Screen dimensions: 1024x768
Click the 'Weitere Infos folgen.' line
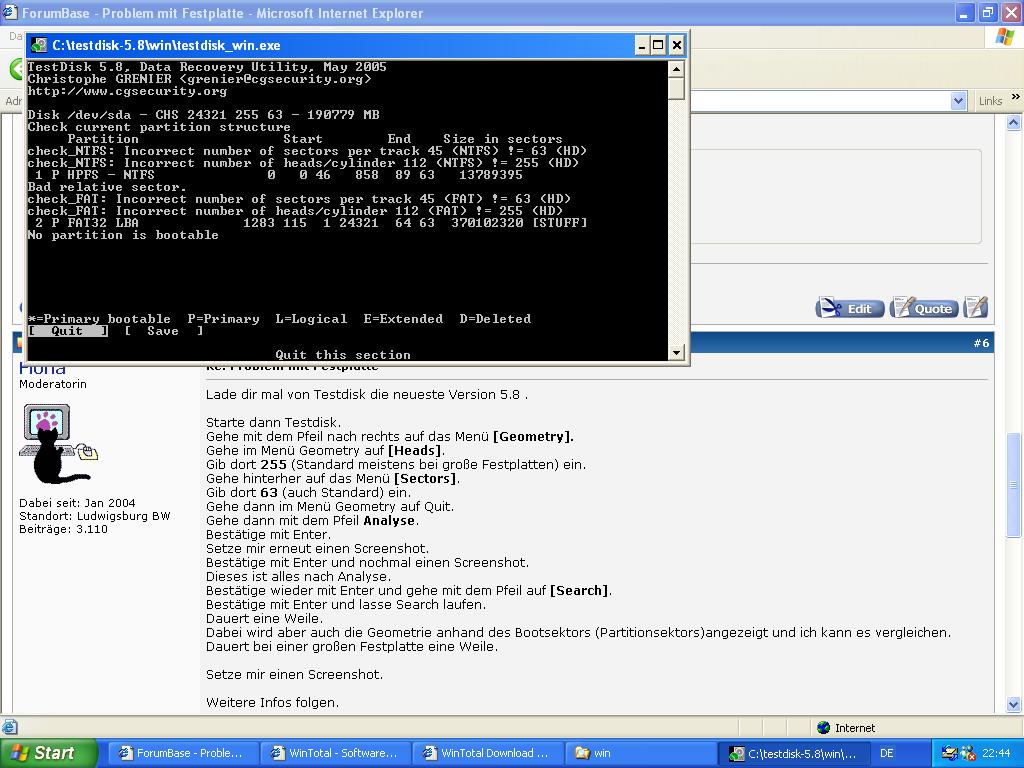click(x=272, y=703)
